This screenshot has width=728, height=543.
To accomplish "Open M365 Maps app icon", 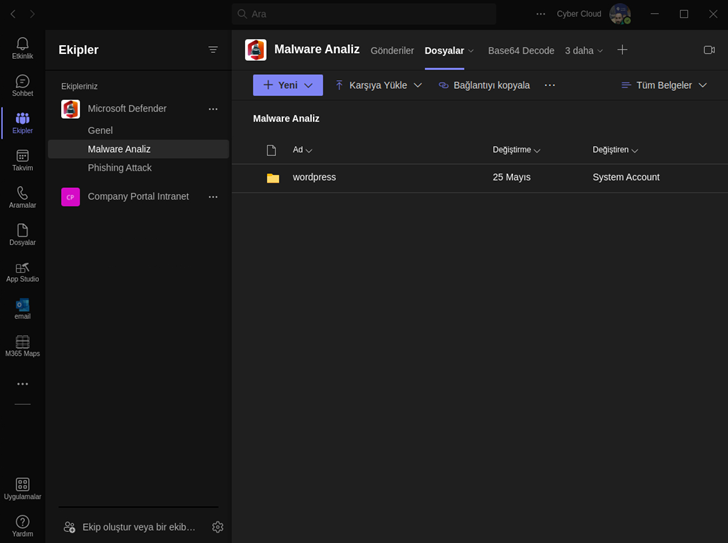I will coord(22,346).
